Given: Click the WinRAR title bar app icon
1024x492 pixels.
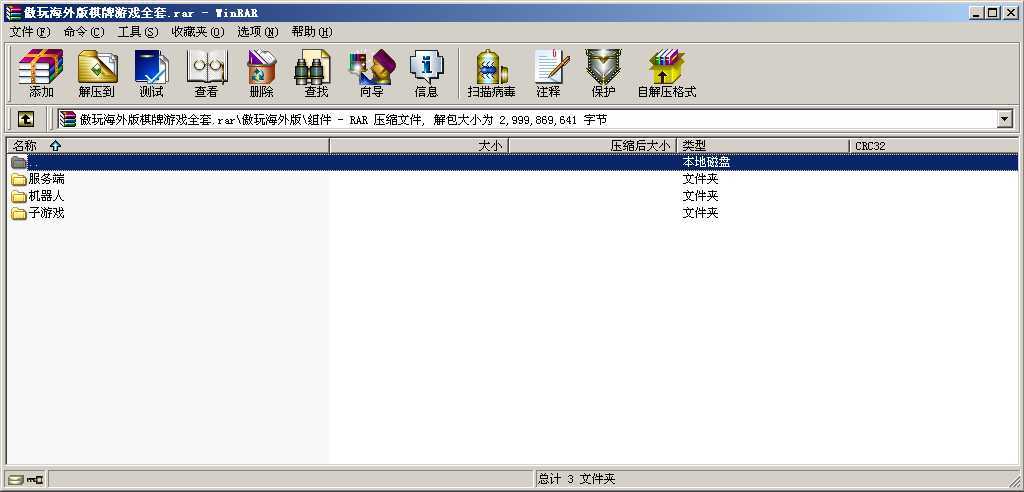Looking at the screenshot, I should tap(12, 12).
